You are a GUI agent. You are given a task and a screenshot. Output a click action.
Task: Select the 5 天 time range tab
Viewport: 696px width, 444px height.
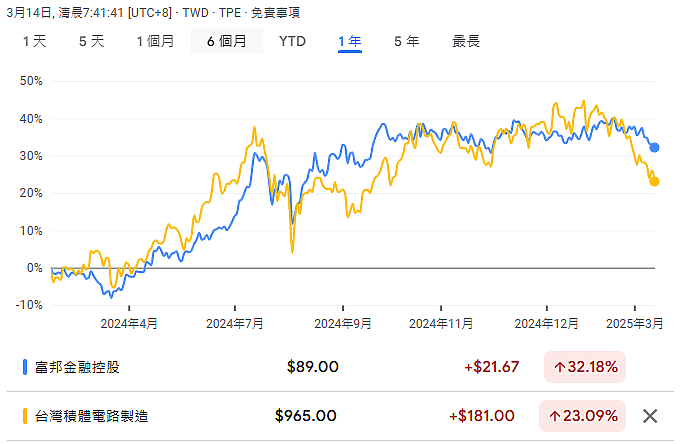[x=92, y=41]
